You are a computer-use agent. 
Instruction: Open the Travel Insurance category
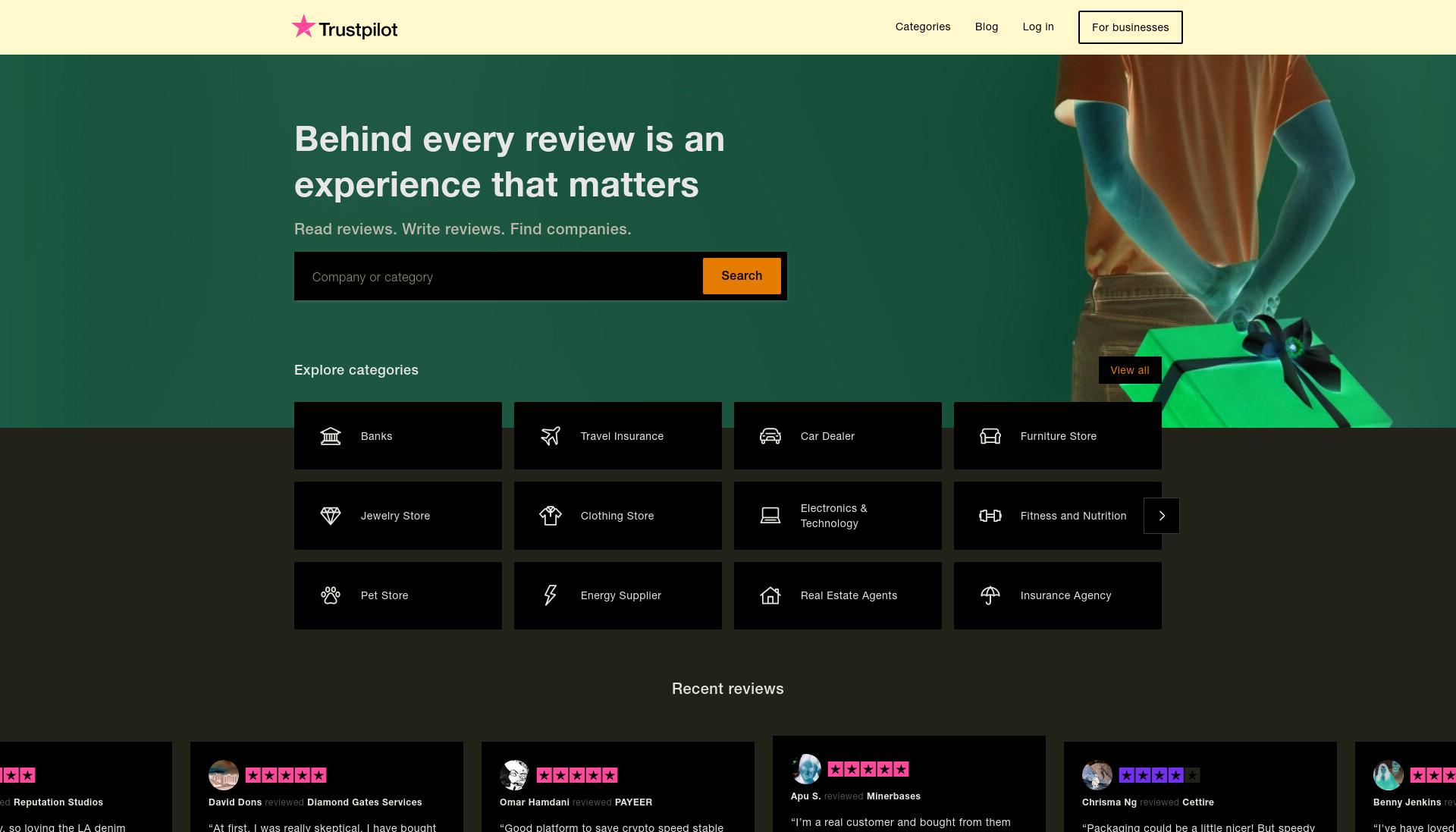point(618,436)
